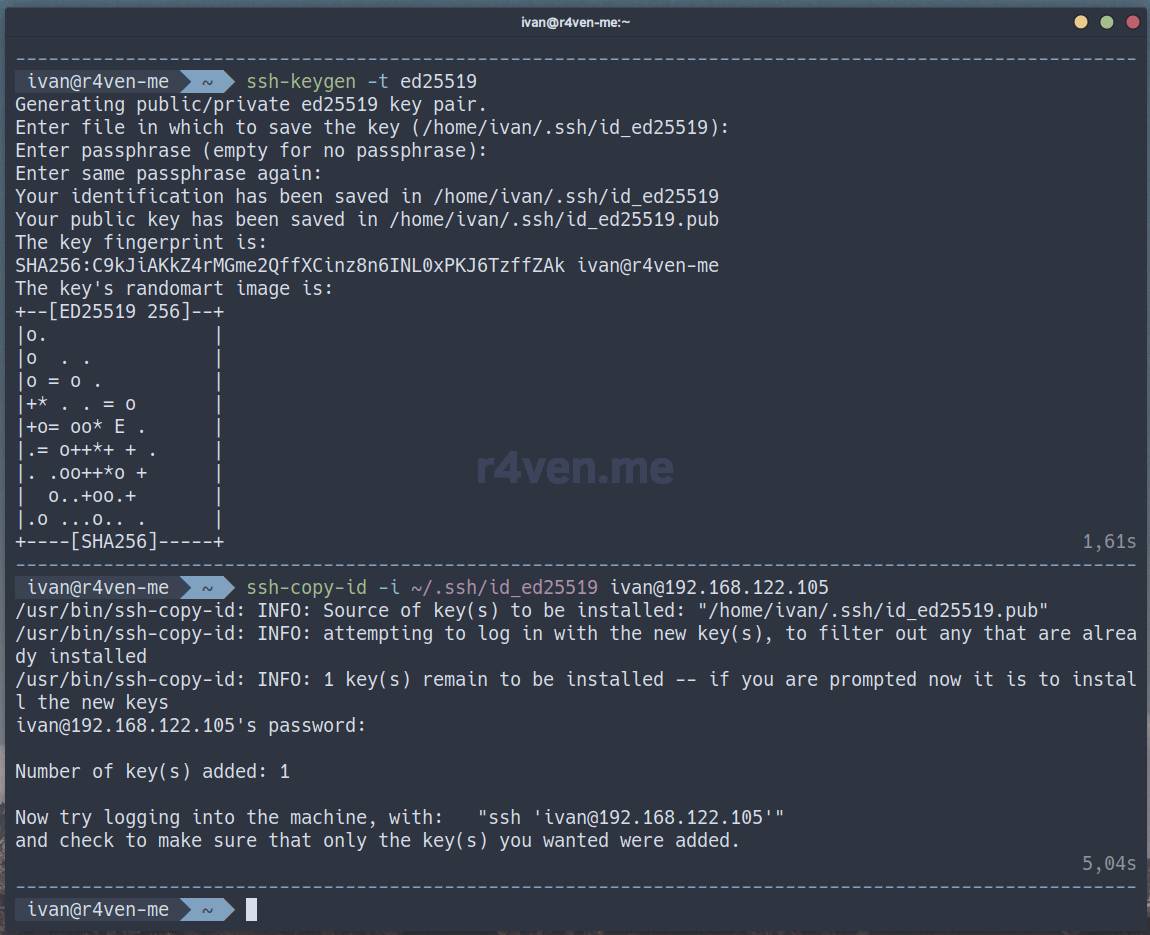Click the dashed separator line above final prompt
The height and width of the screenshot is (935, 1150).
[x=575, y=886]
